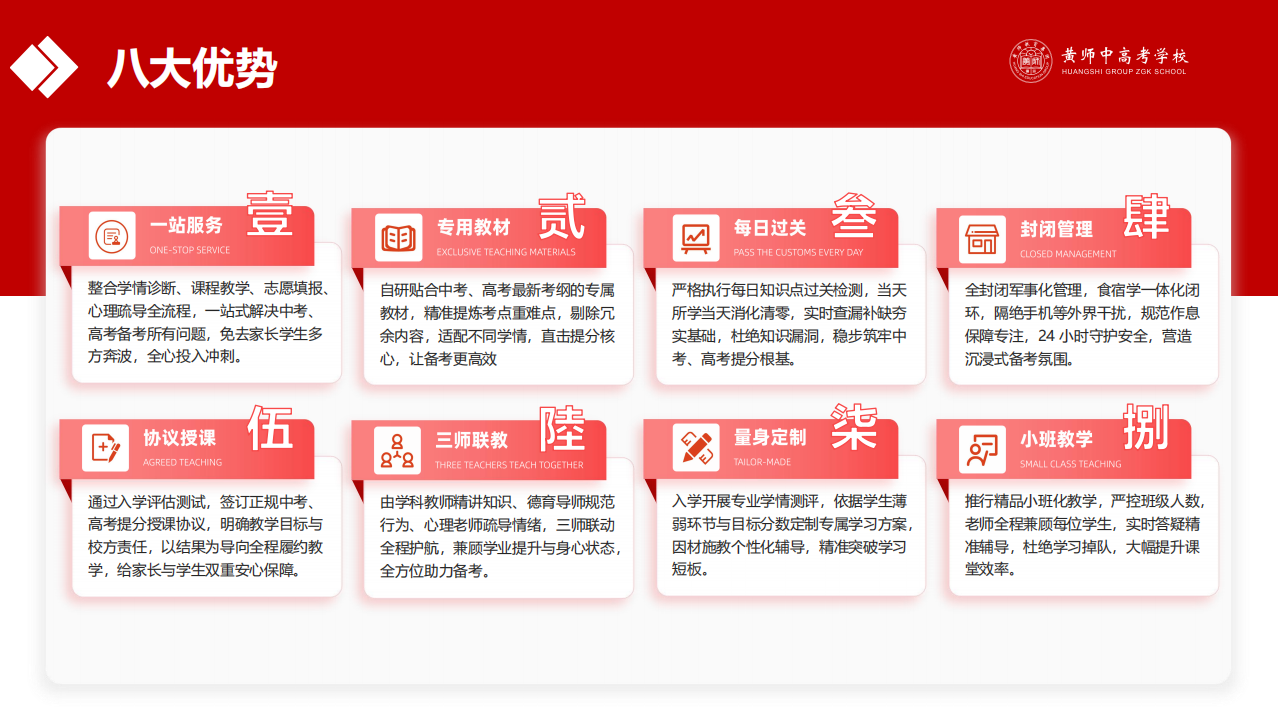Click the paragraph starting 自研贴合中考

[498, 324]
